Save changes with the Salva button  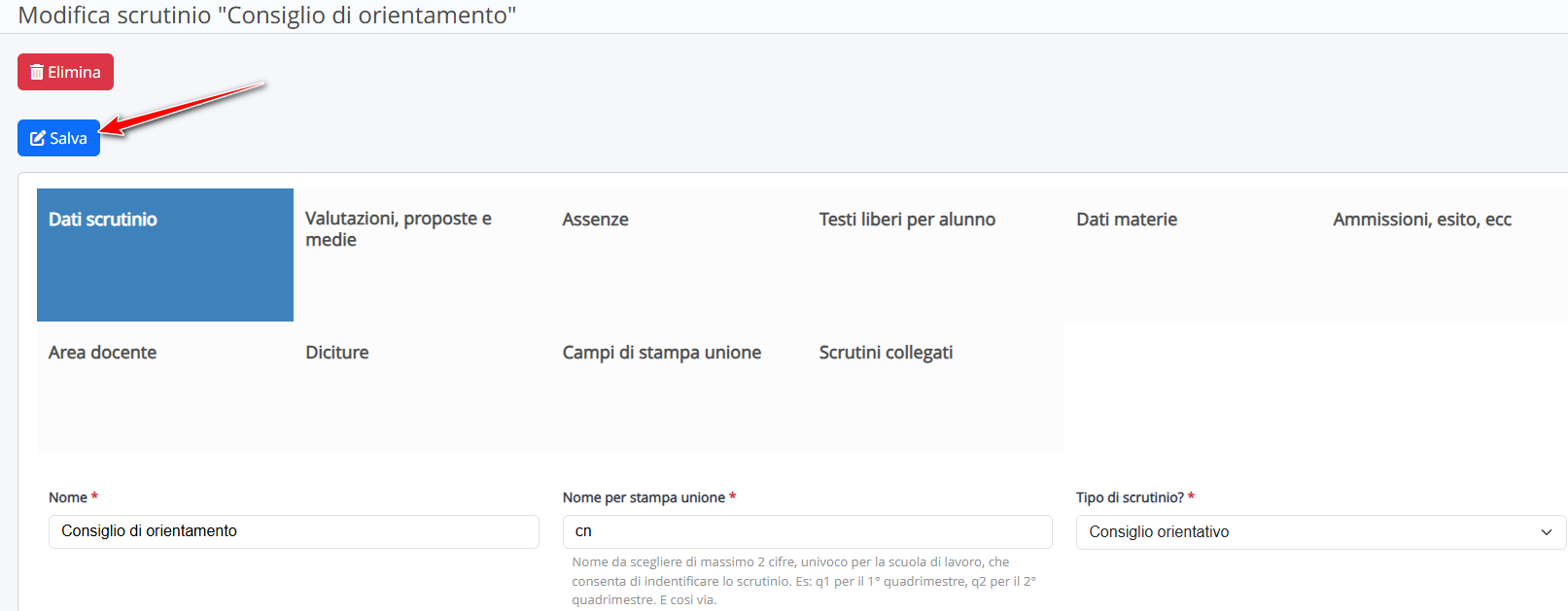point(58,138)
